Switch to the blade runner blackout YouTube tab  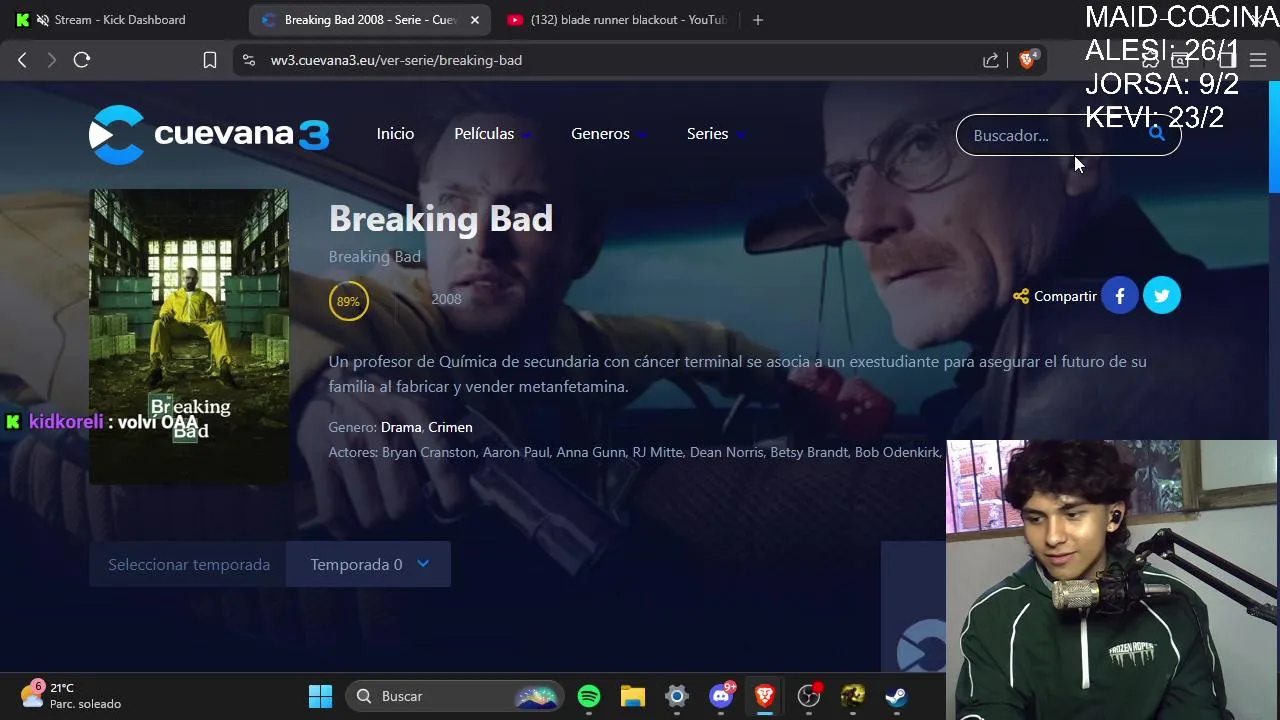pyautogui.click(x=620, y=20)
